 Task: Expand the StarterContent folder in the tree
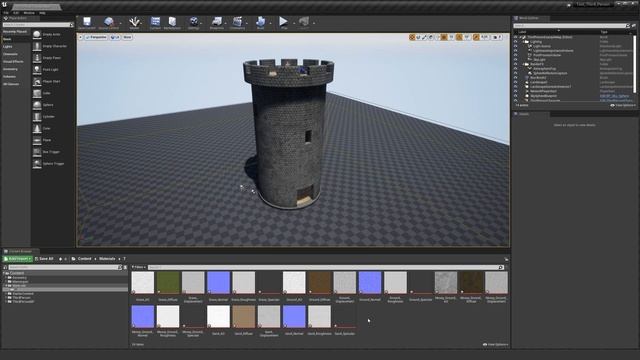6,293
